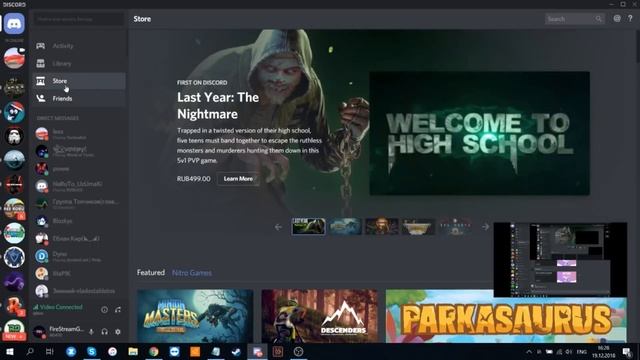The image size is (640, 360).
Task: Open the Minion Masters game card
Action: [195, 316]
